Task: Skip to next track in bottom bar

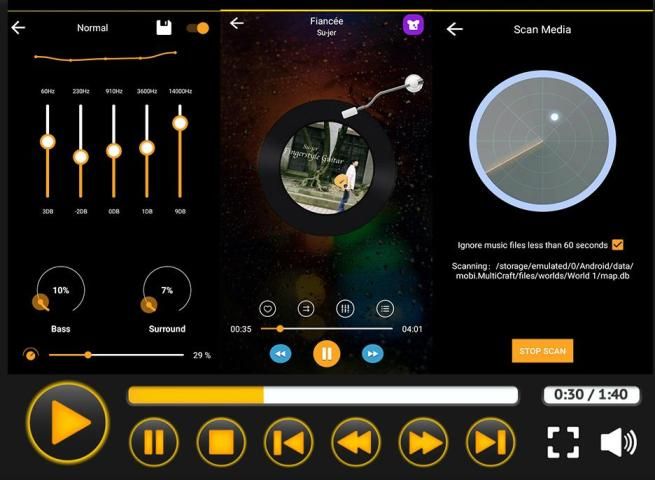Action: [x=490, y=442]
